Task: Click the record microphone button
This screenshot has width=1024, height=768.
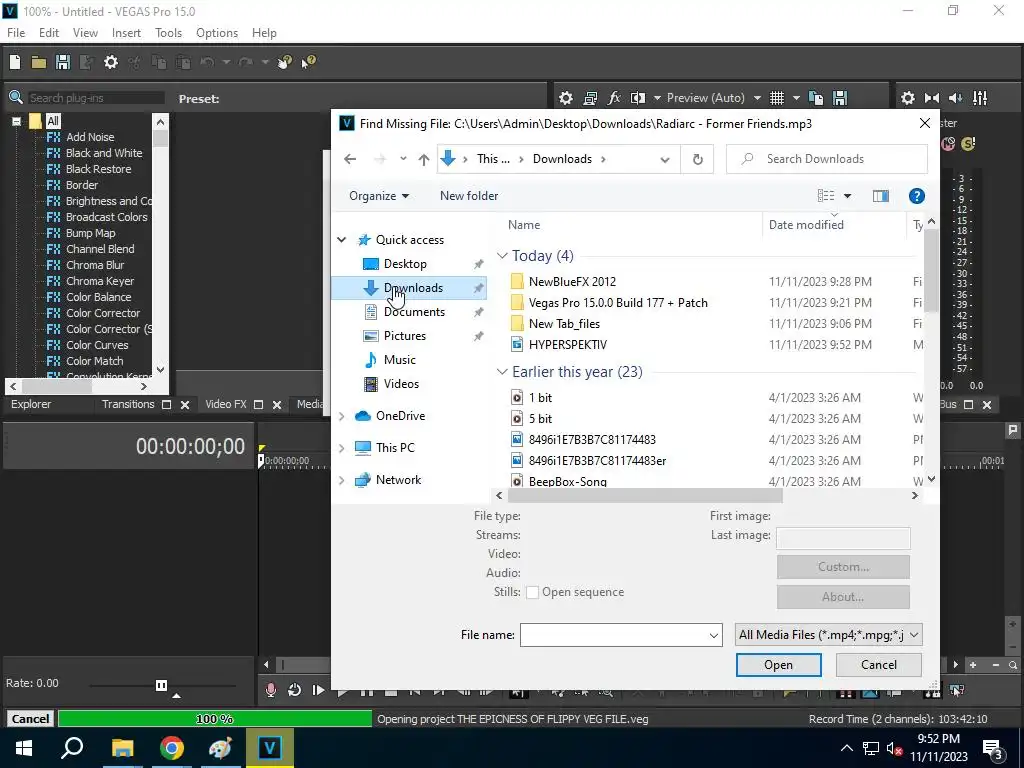Action: 270,690
